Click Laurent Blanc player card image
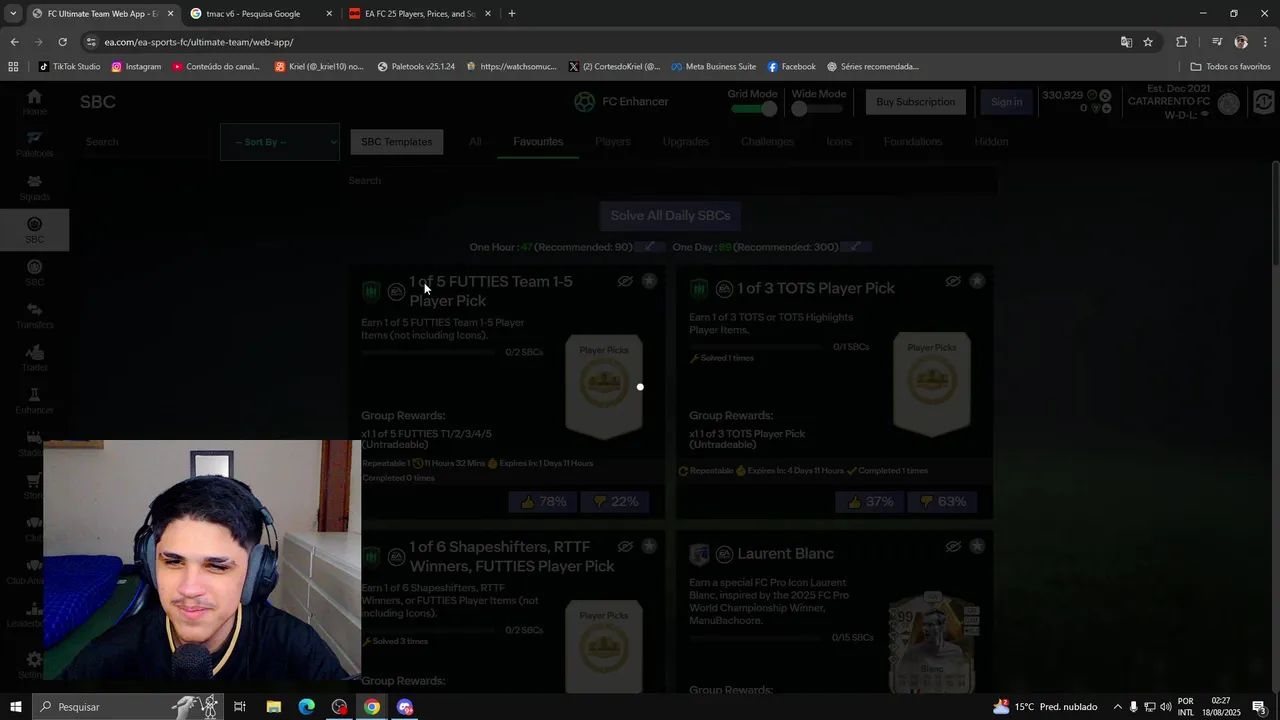Viewport: 1280px width, 720px height. click(x=933, y=644)
